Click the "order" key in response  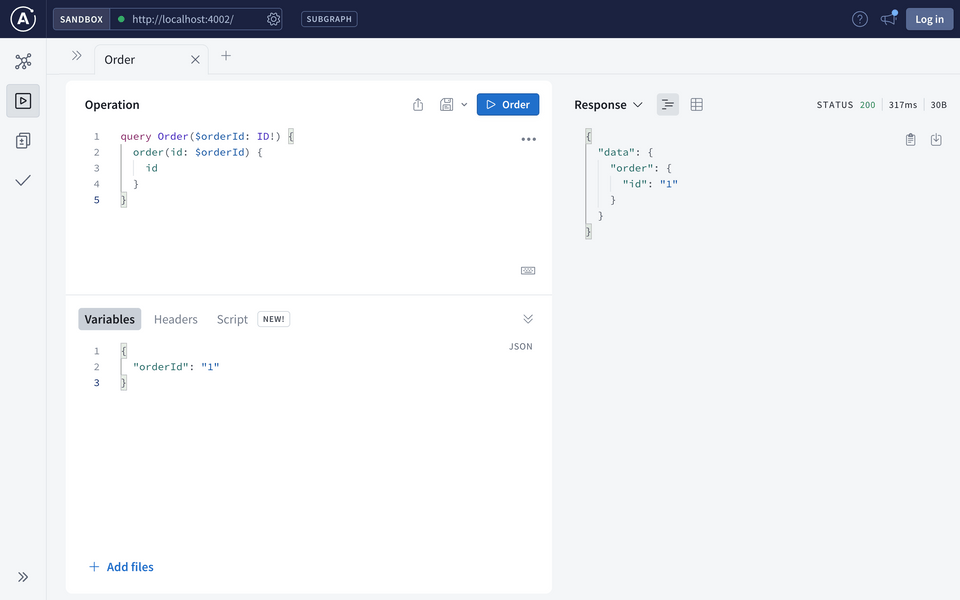632,168
